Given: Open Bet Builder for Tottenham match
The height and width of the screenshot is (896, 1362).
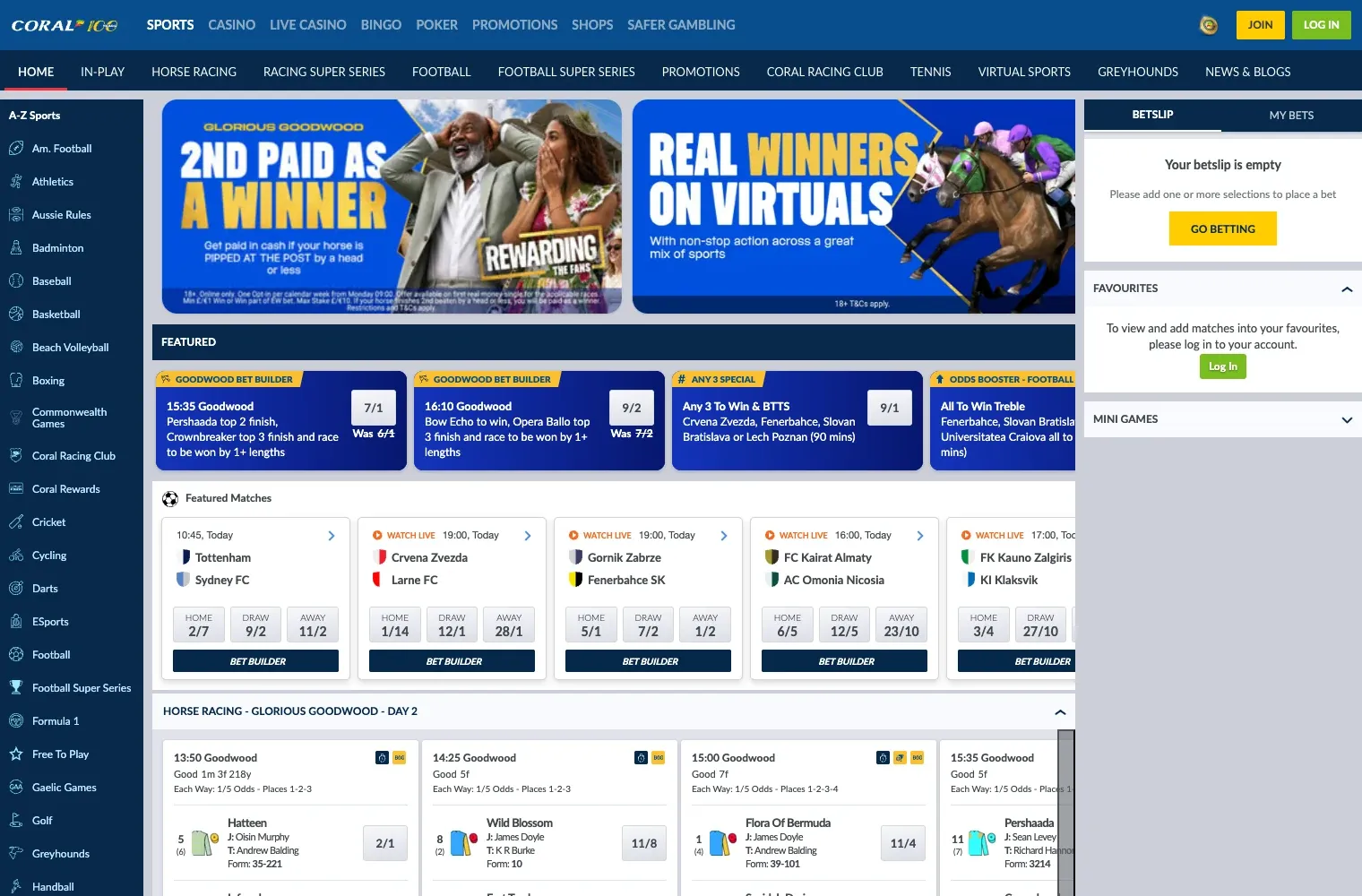Looking at the screenshot, I should pos(255,661).
